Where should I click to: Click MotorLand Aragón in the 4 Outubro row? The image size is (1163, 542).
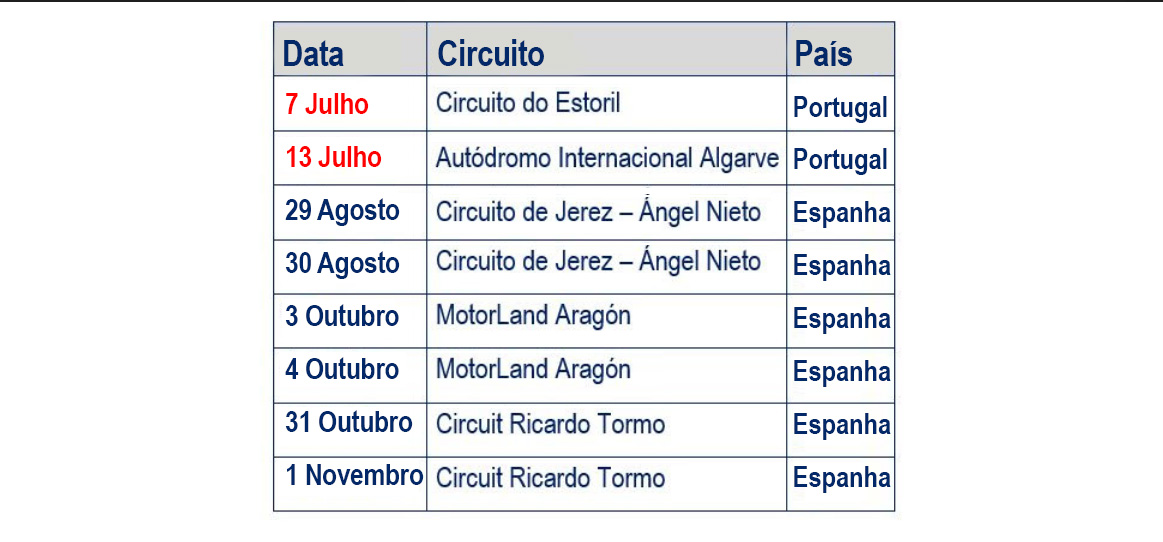(533, 370)
